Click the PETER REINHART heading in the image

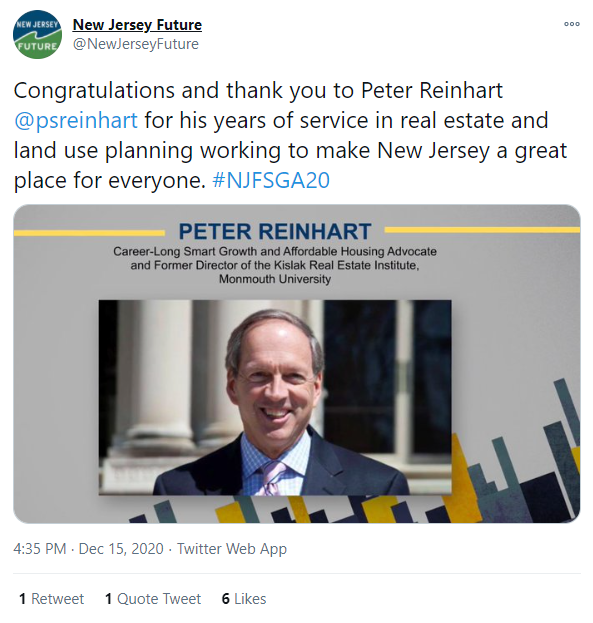[275, 231]
